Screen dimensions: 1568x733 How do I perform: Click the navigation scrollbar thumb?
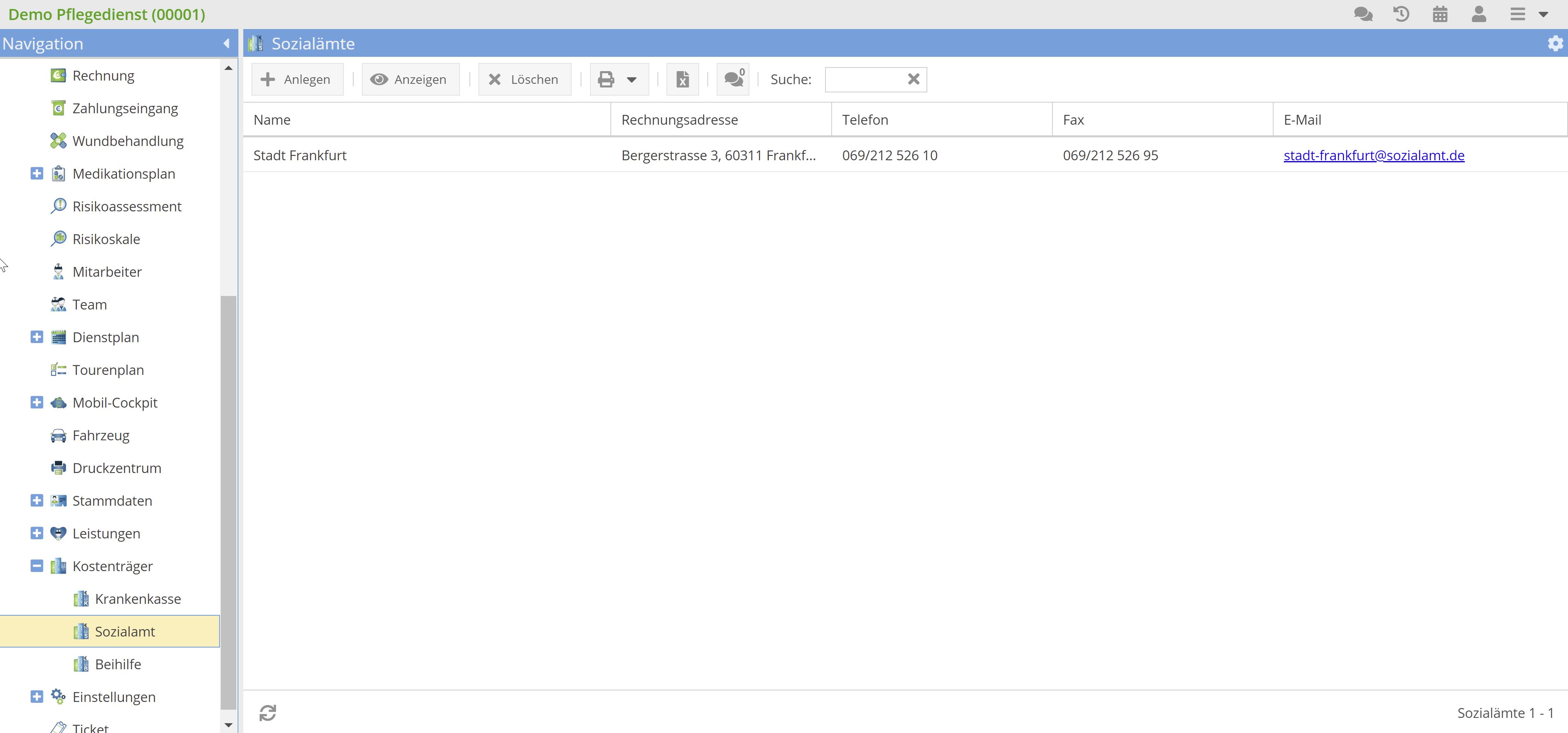point(228,502)
